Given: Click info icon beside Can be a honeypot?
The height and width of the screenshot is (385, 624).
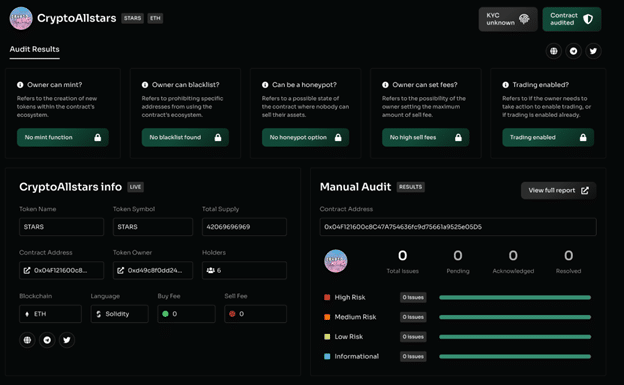Looking at the screenshot, I should coord(265,85).
